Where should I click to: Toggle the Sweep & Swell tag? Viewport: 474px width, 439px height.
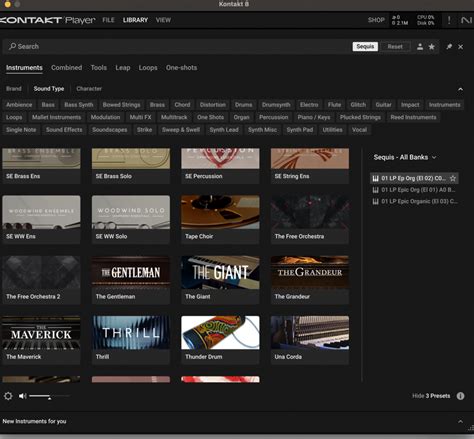pyautogui.click(x=181, y=130)
